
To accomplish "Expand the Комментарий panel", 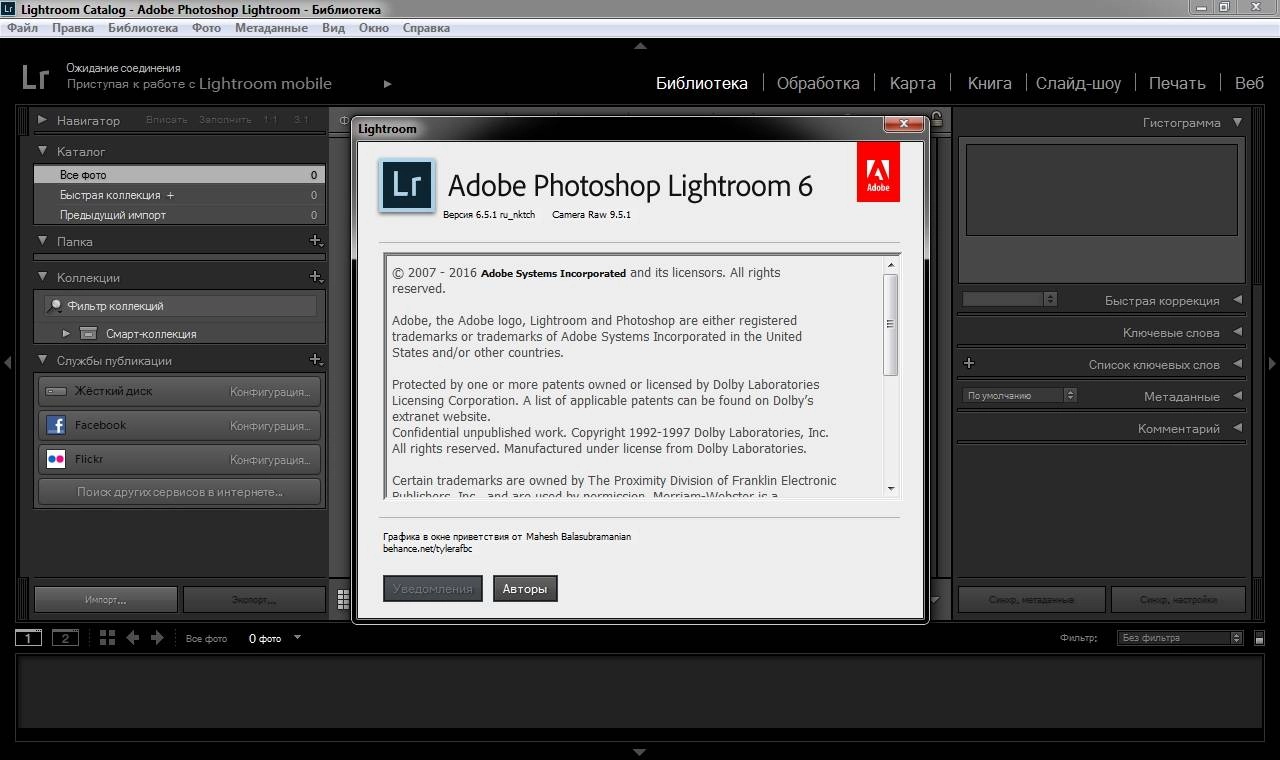I will [x=1237, y=428].
